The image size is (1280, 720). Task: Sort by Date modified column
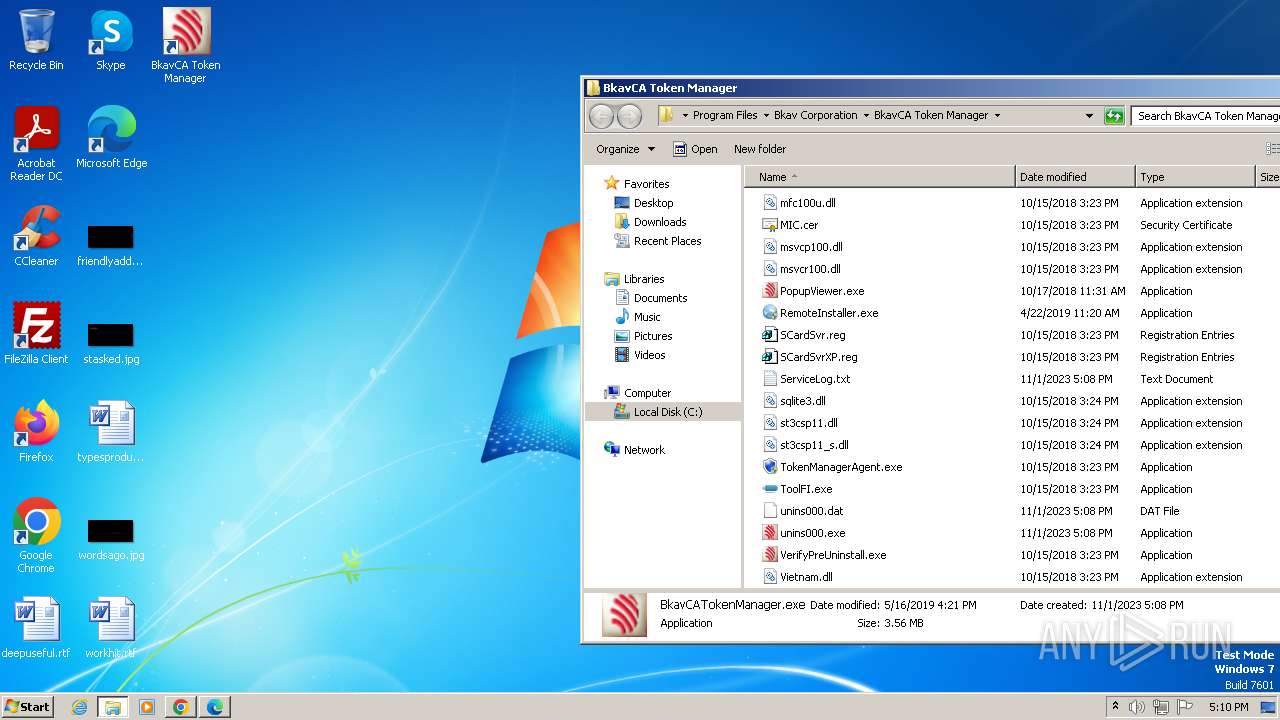(x=1075, y=177)
